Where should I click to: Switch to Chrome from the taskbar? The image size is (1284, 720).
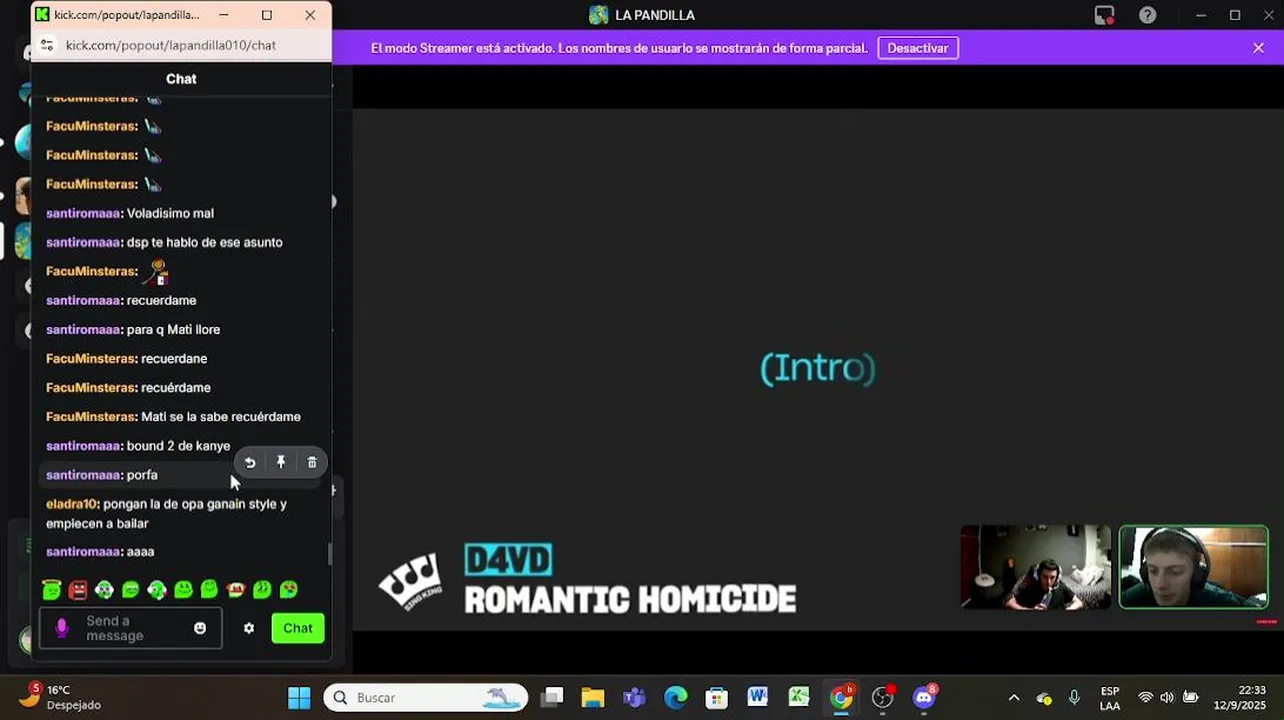842,697
